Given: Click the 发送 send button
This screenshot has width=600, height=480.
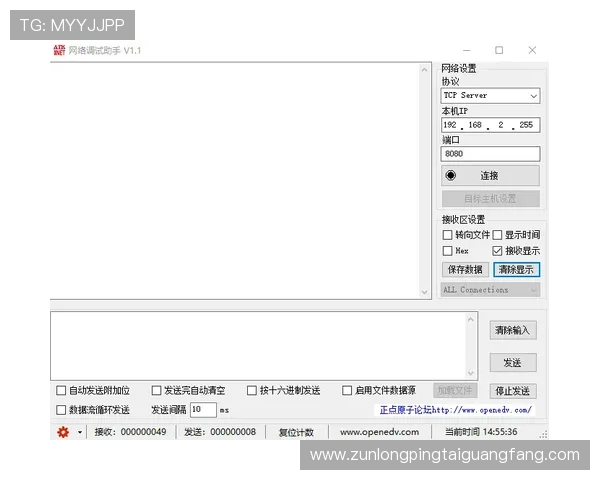Looking at the screenshot, I should coord(513,362).
